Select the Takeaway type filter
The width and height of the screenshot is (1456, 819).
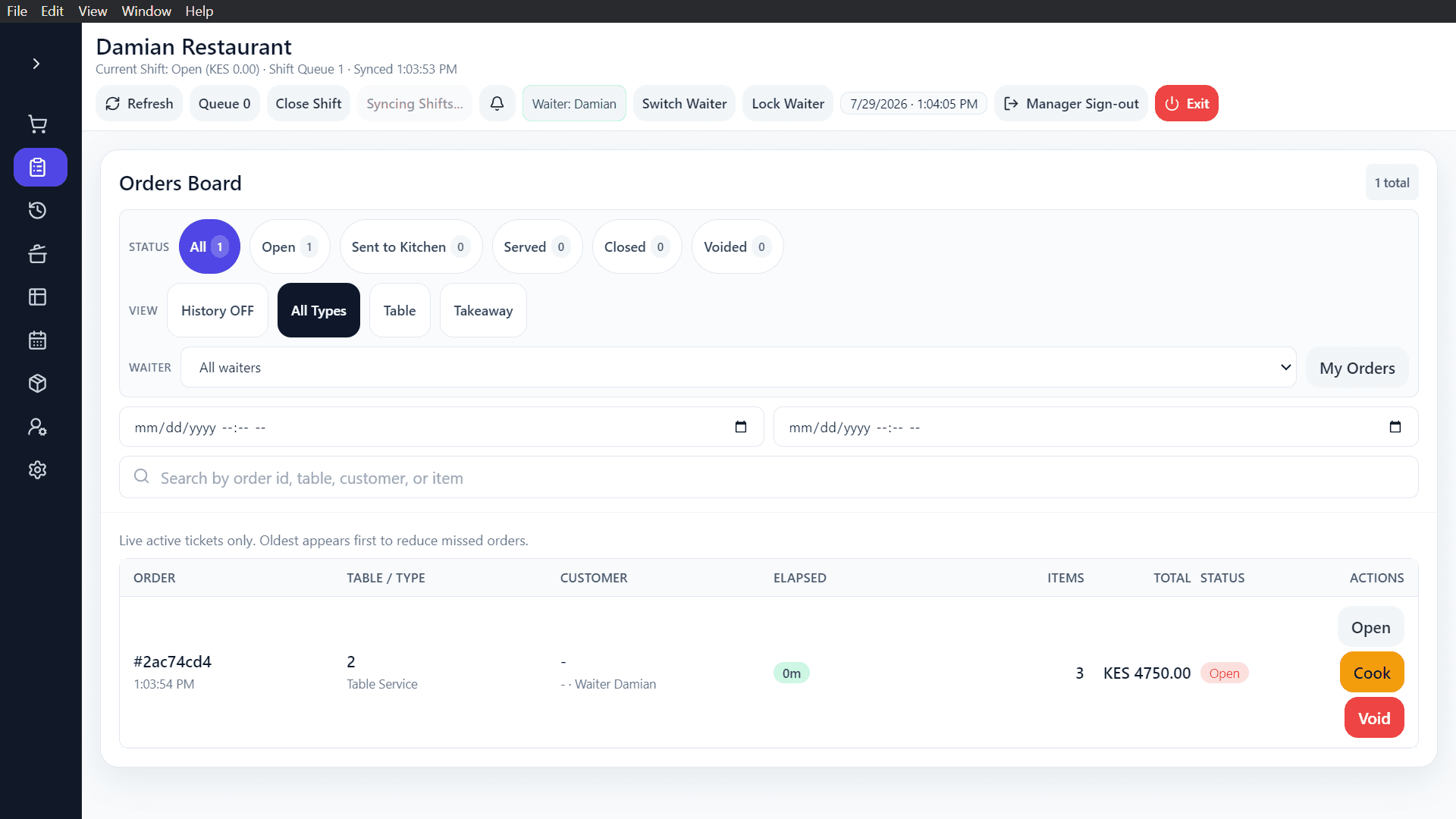483,310
